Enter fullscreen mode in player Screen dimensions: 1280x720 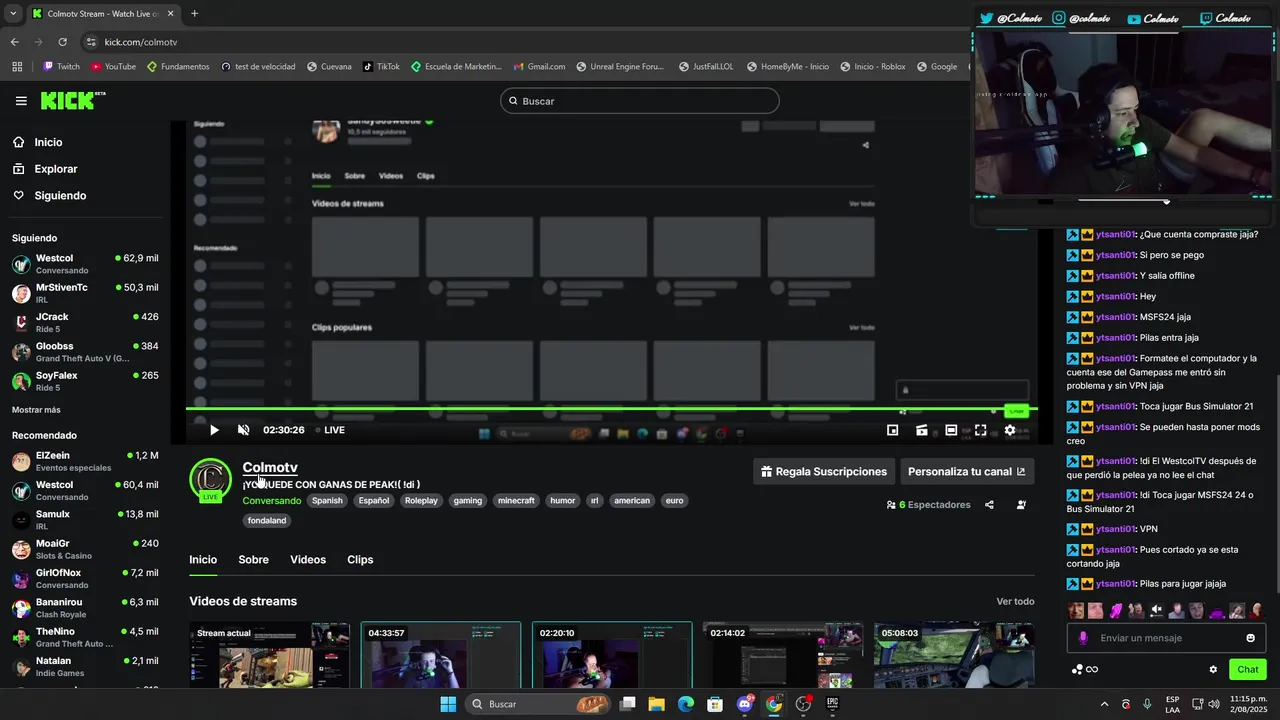click(981, 430)
